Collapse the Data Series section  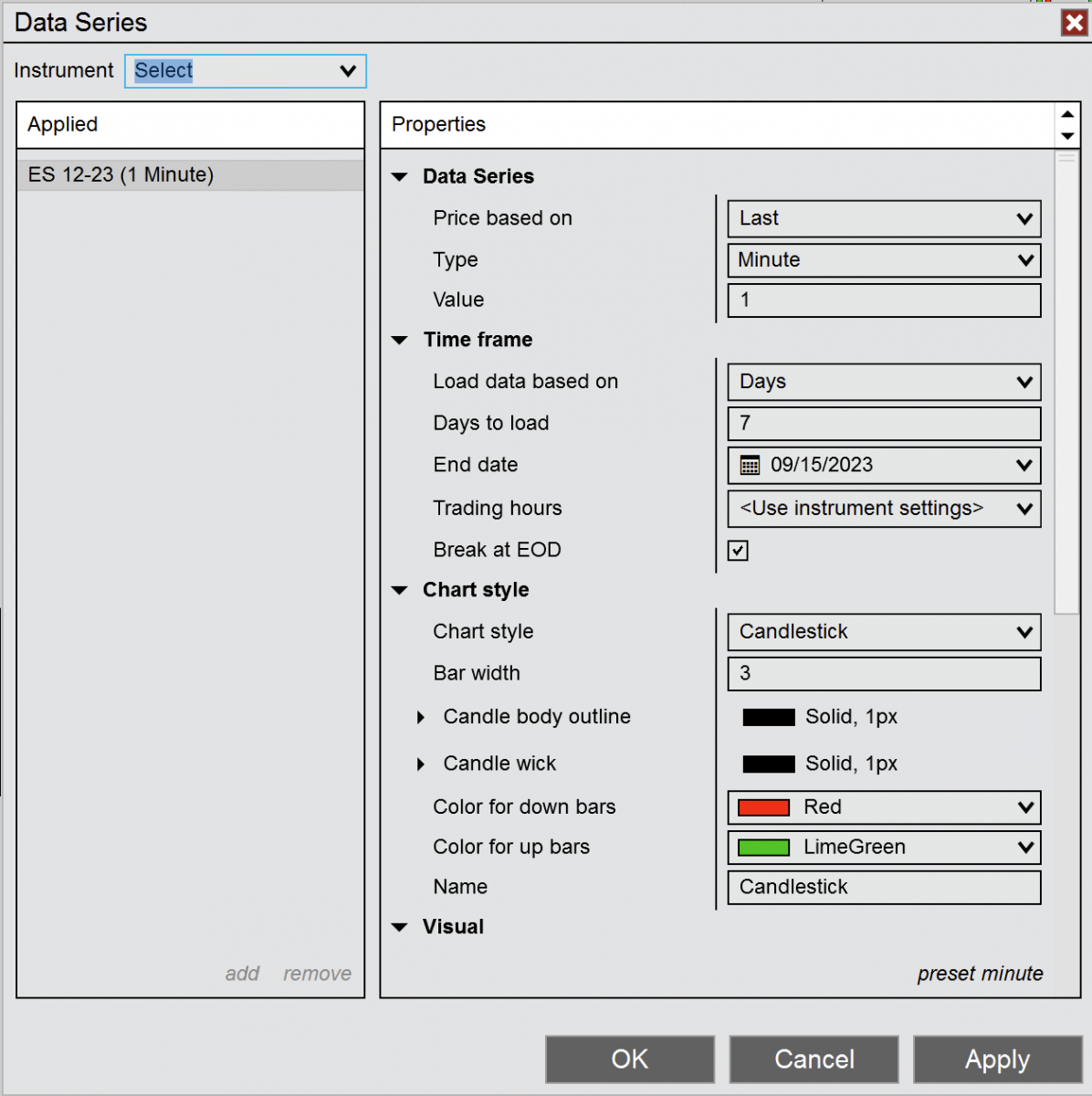[399, 177]
